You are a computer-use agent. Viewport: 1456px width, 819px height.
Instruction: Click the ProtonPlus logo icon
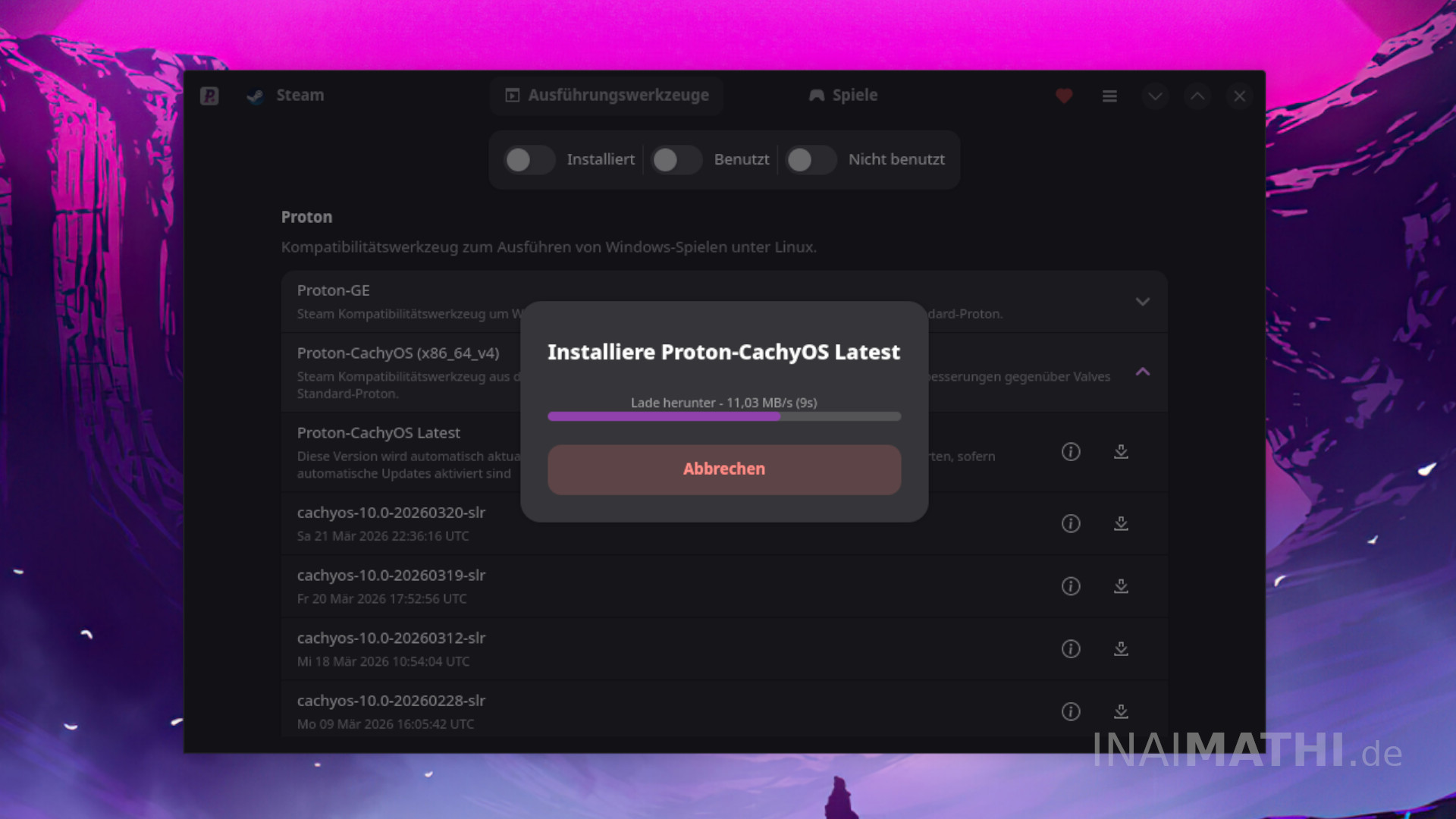[209, 96]
